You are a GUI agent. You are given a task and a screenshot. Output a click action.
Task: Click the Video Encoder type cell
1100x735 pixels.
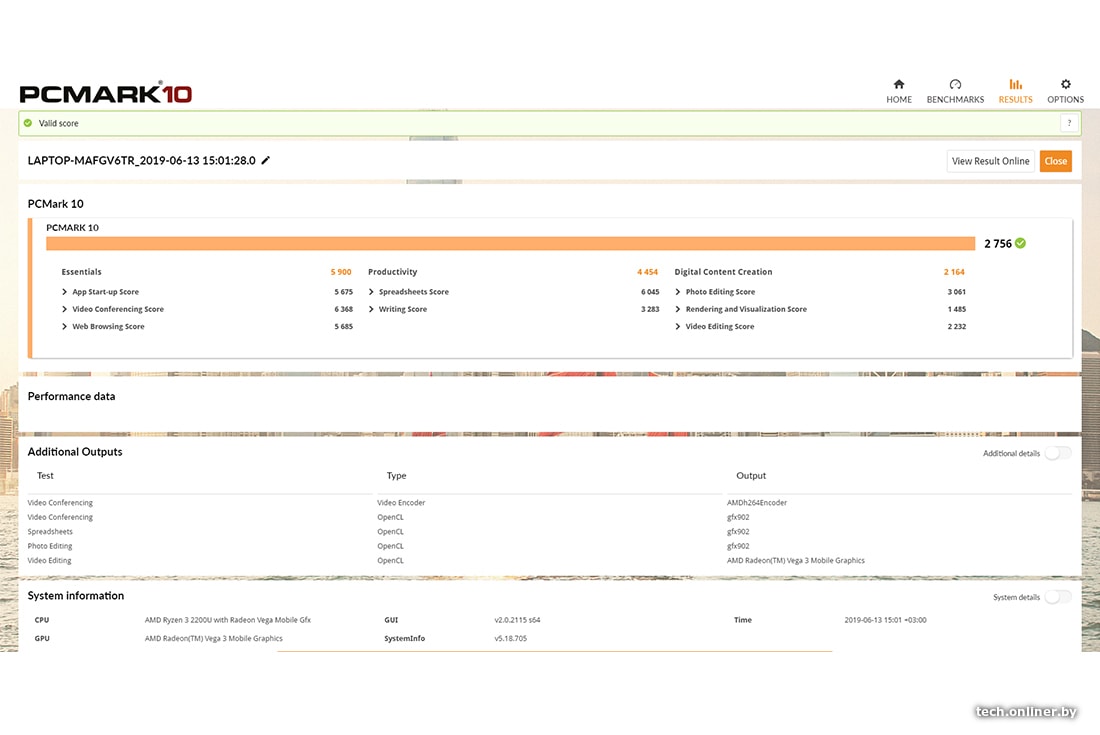pyautogui.click(x=401, y=503)
